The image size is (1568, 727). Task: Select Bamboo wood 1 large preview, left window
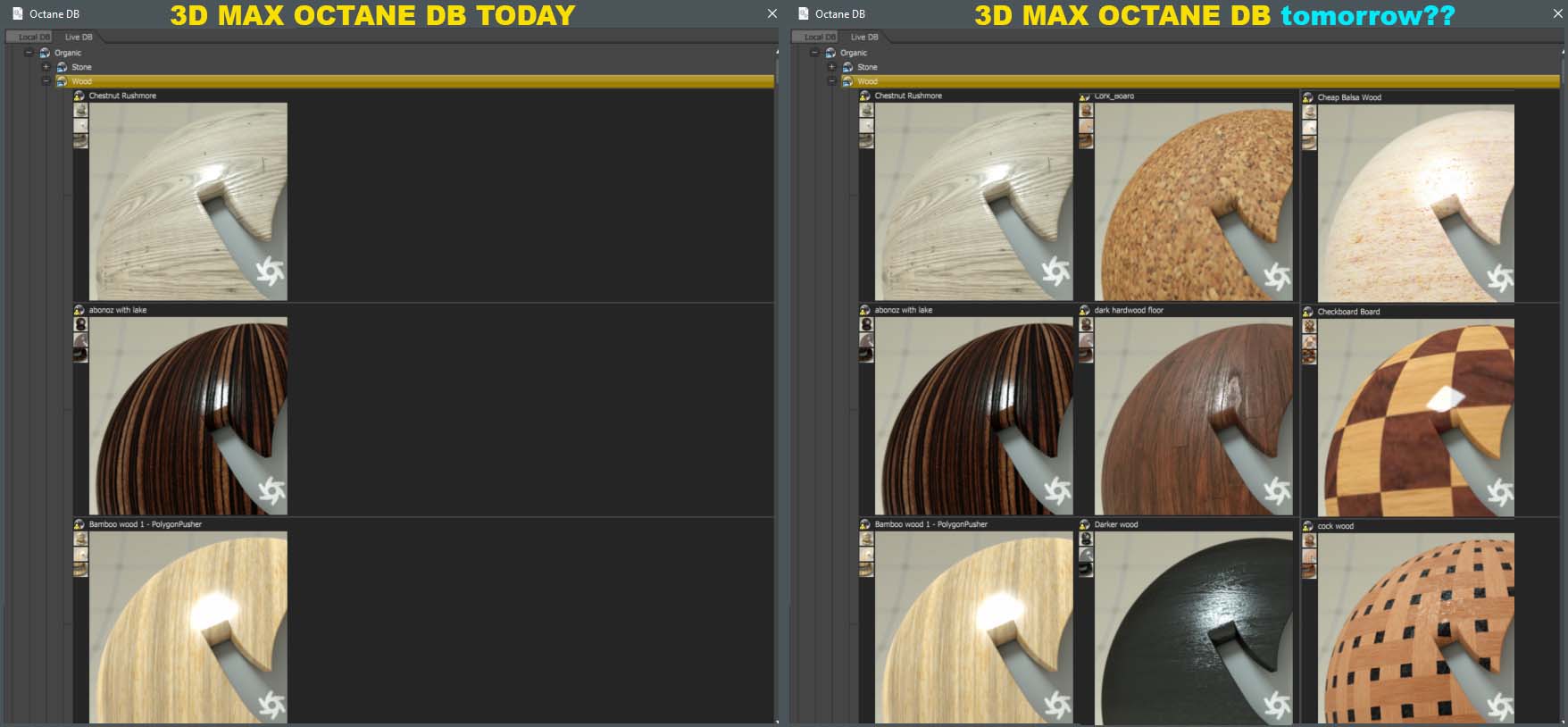188,627
